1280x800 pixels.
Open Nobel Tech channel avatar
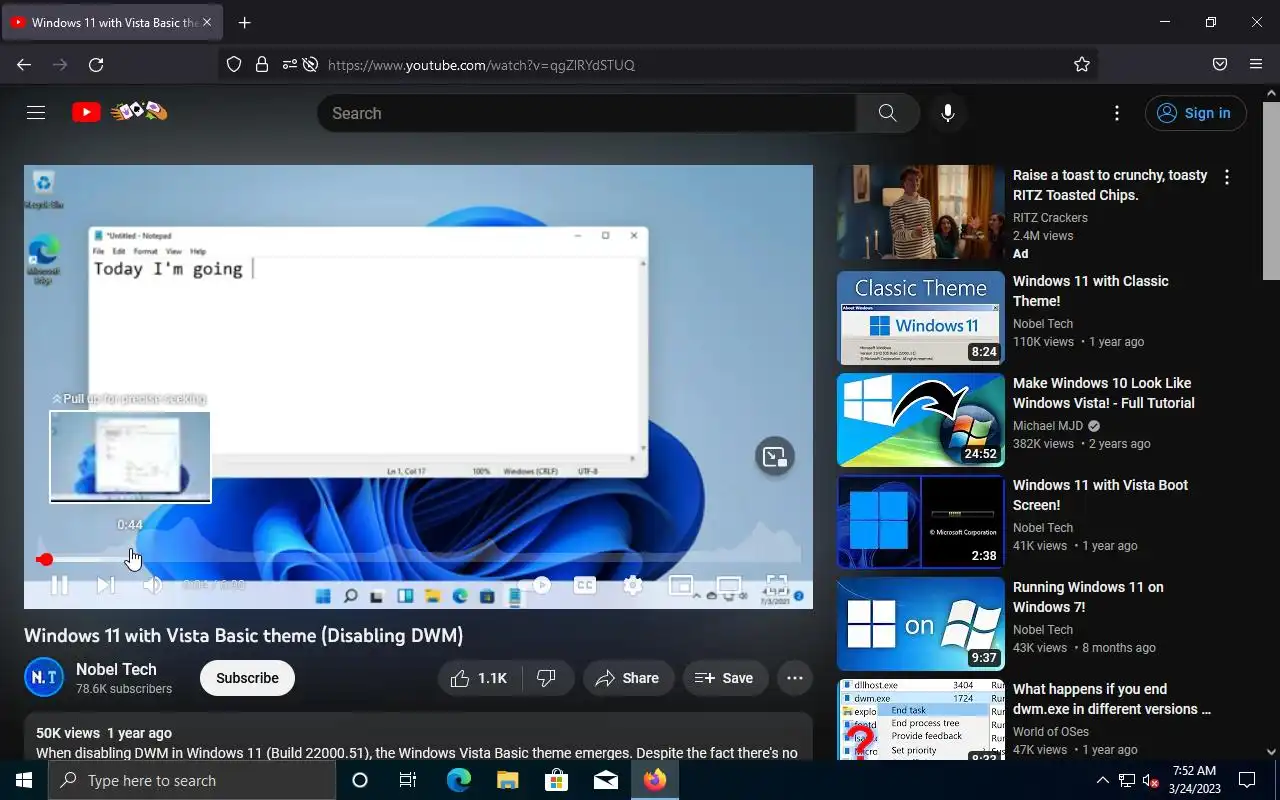(44, 678)
